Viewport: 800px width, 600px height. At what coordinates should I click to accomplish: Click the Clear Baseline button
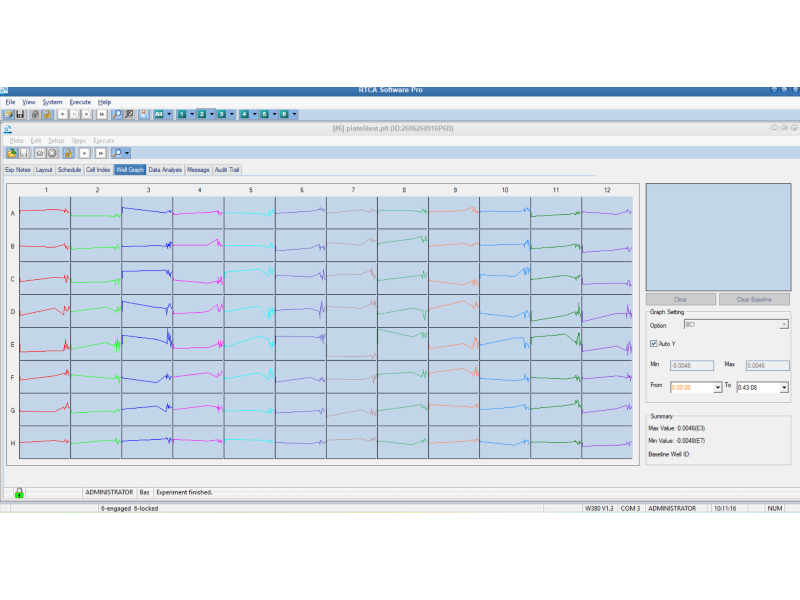tap(754, 299)
